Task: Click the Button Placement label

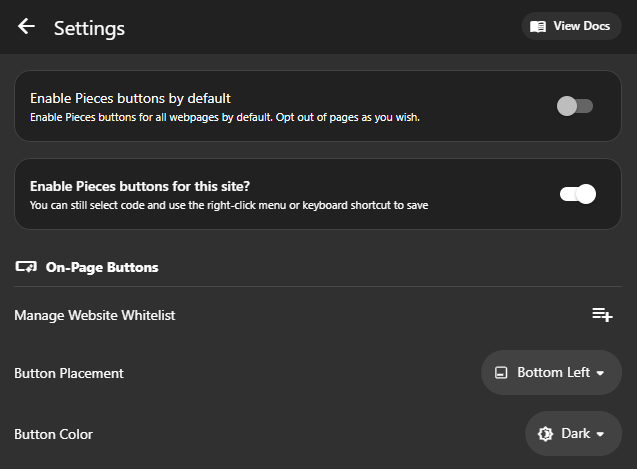Action: pyautogui.click(x=69, y=373)
